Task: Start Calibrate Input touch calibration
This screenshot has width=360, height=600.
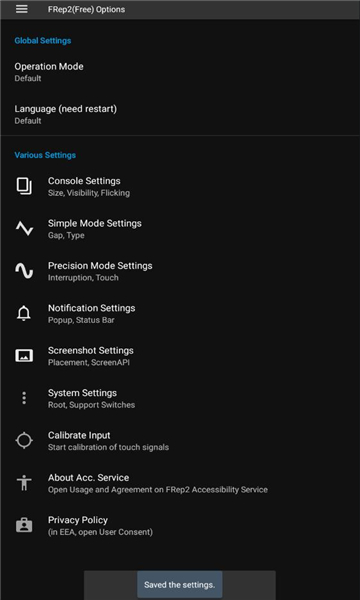Action: tap(180, 441)
